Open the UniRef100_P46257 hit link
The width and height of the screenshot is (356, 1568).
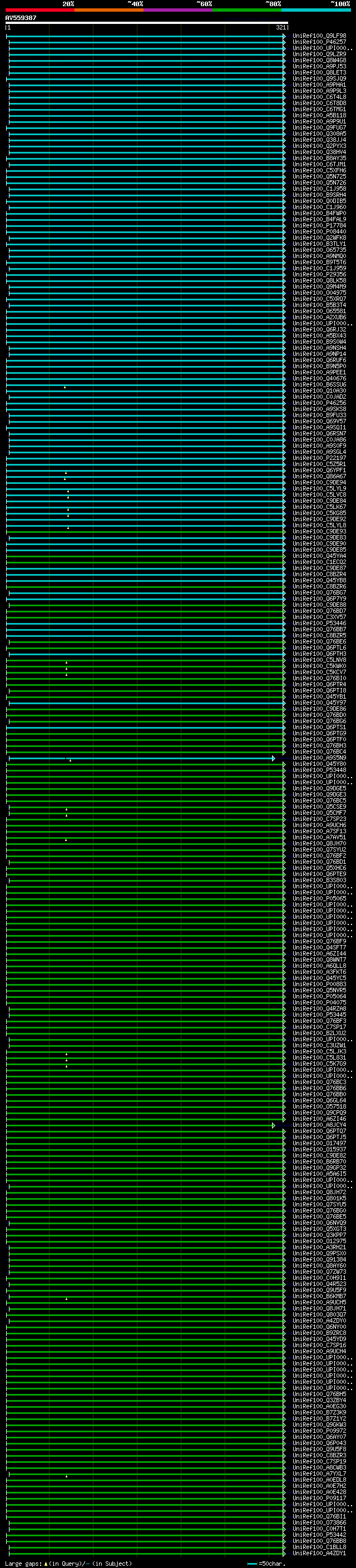click(319, 42)
